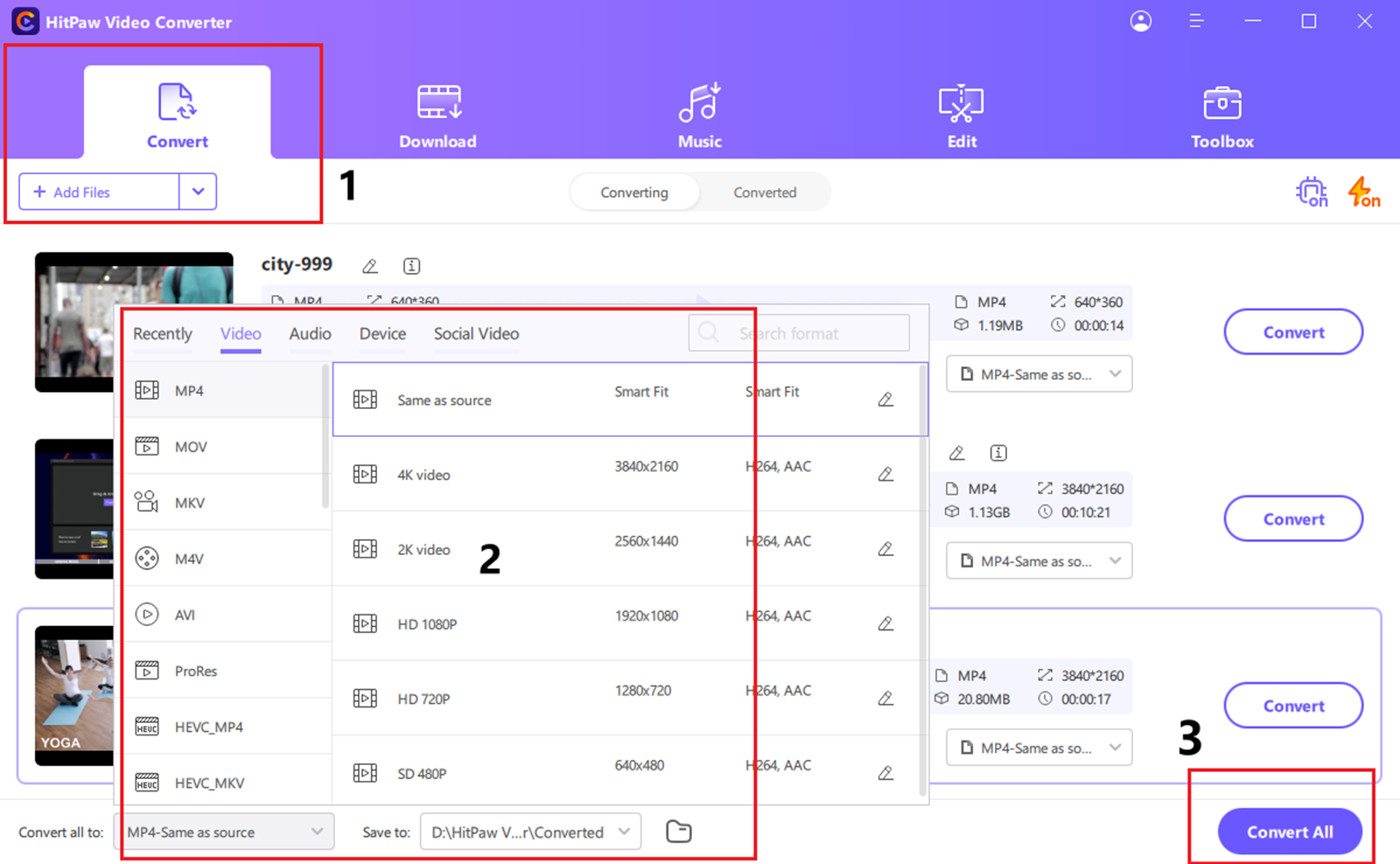Open output format dropdown for city-999
Image resolution: width=1400 pixels, height=864 pixels.
click(x=1039, y=374)
